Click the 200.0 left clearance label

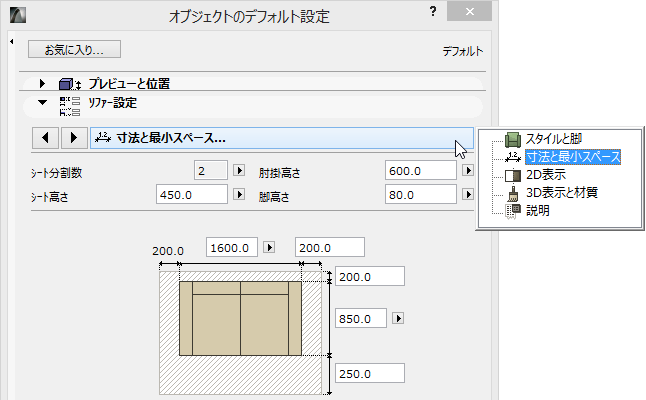pos(168,251)
